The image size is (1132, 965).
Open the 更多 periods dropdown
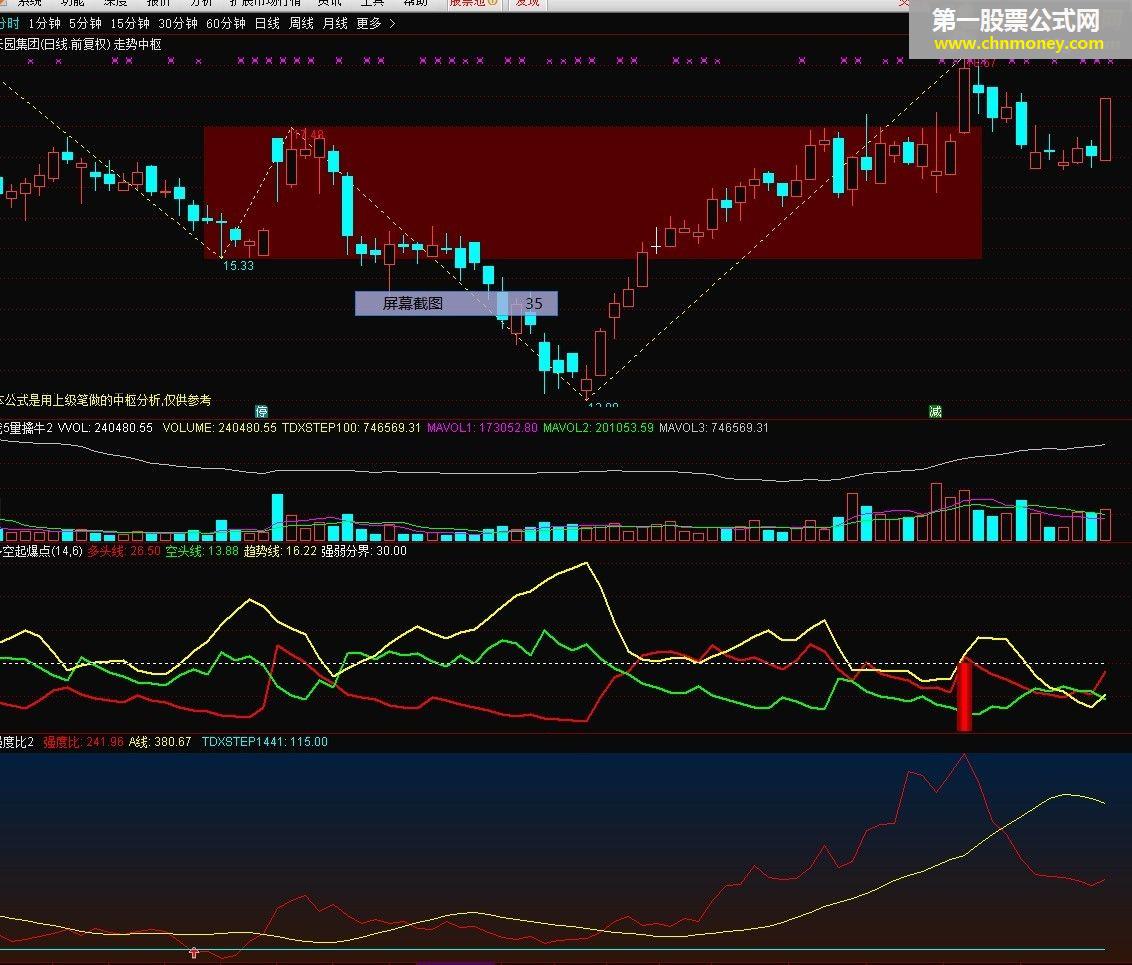(x=369, y=24)
